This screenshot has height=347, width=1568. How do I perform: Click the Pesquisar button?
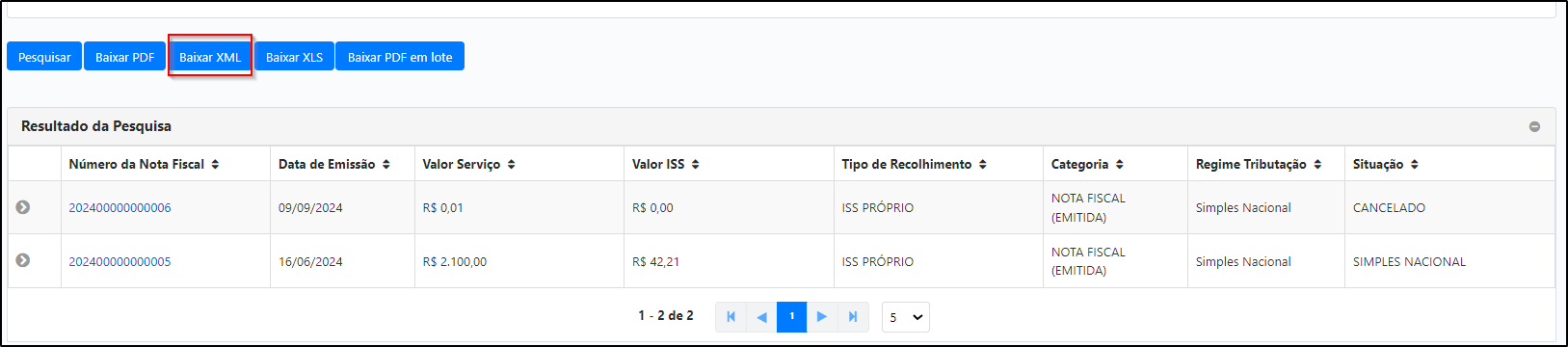44,57
